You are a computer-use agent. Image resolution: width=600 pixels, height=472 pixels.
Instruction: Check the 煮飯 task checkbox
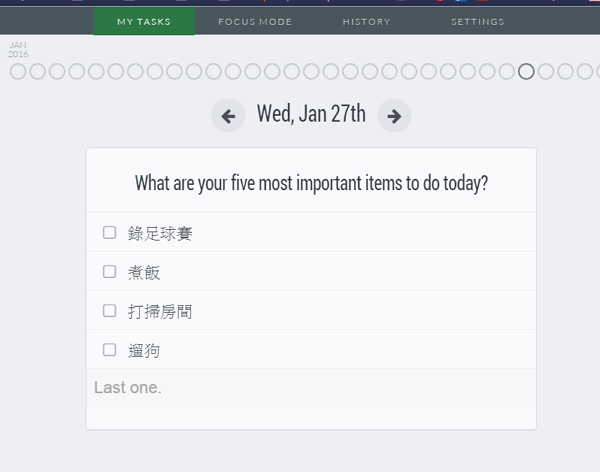(x=110, y=272)
